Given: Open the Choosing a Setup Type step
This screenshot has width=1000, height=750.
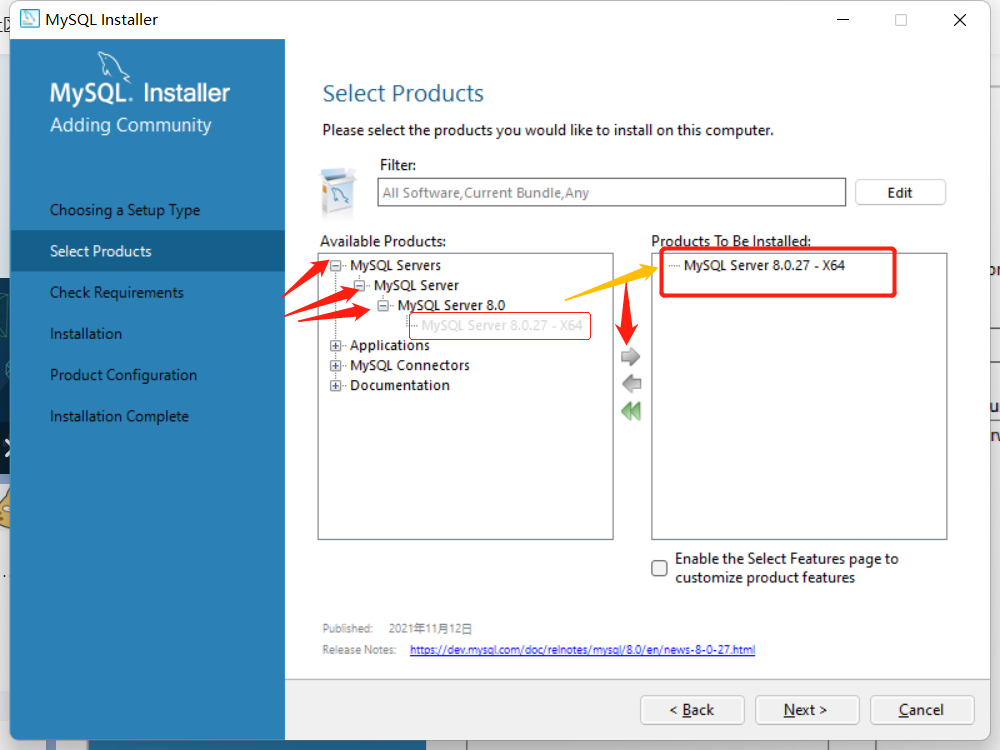Looking at the screenshot, I should coord(125,210).
